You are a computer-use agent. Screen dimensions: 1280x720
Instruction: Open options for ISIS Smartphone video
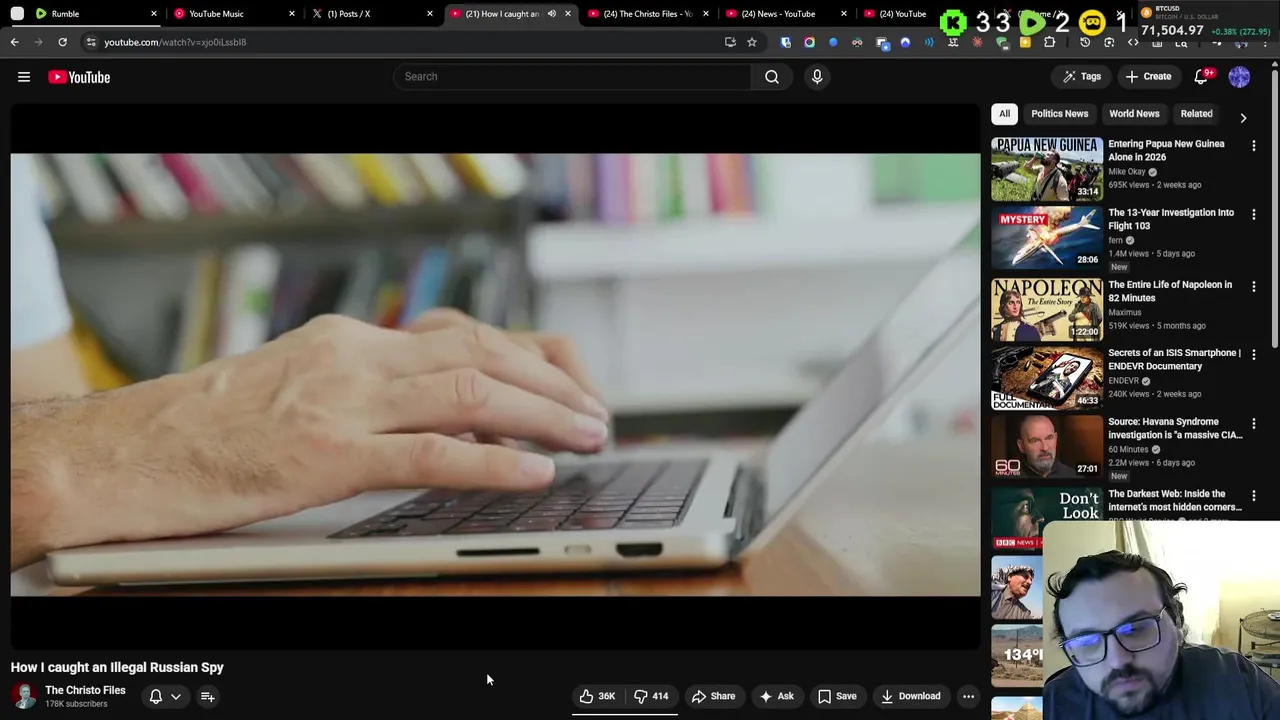coord(1254,355)
